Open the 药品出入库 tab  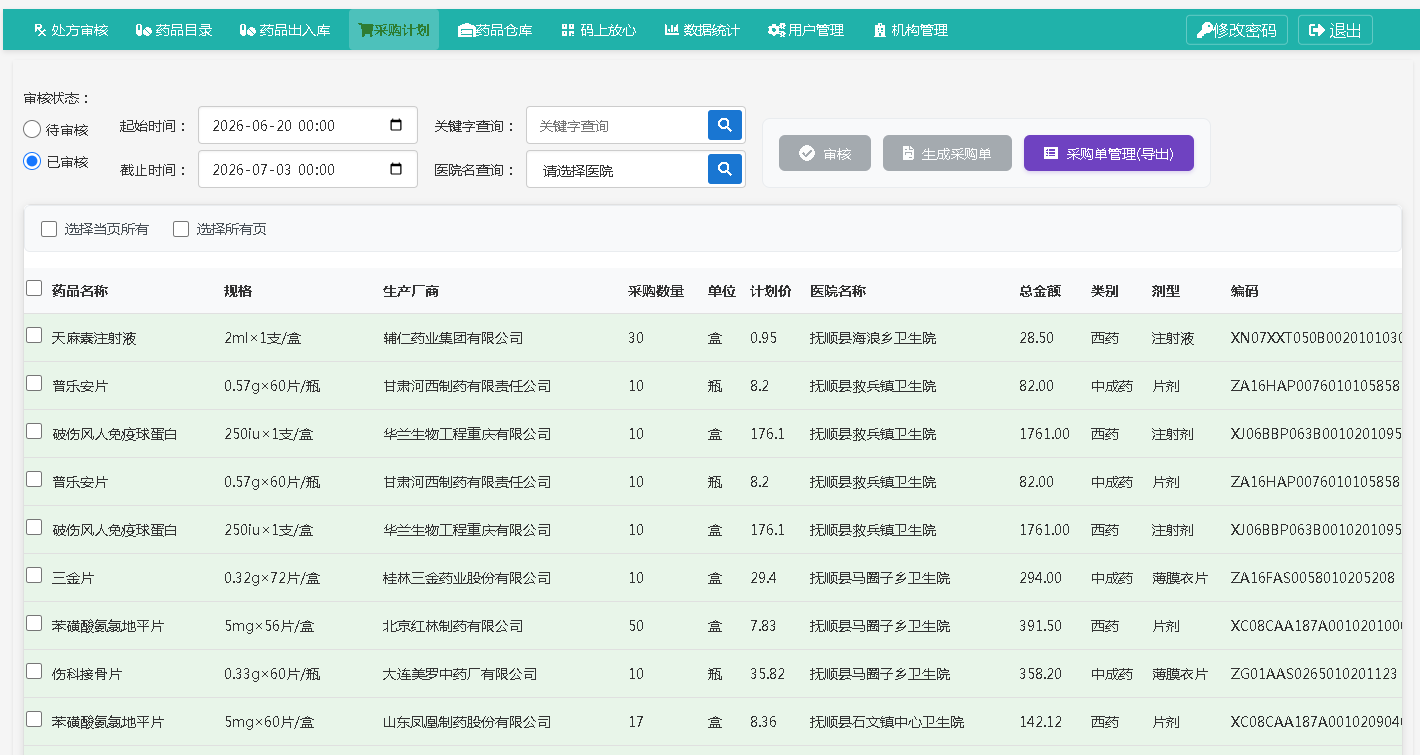click(285, 30)
